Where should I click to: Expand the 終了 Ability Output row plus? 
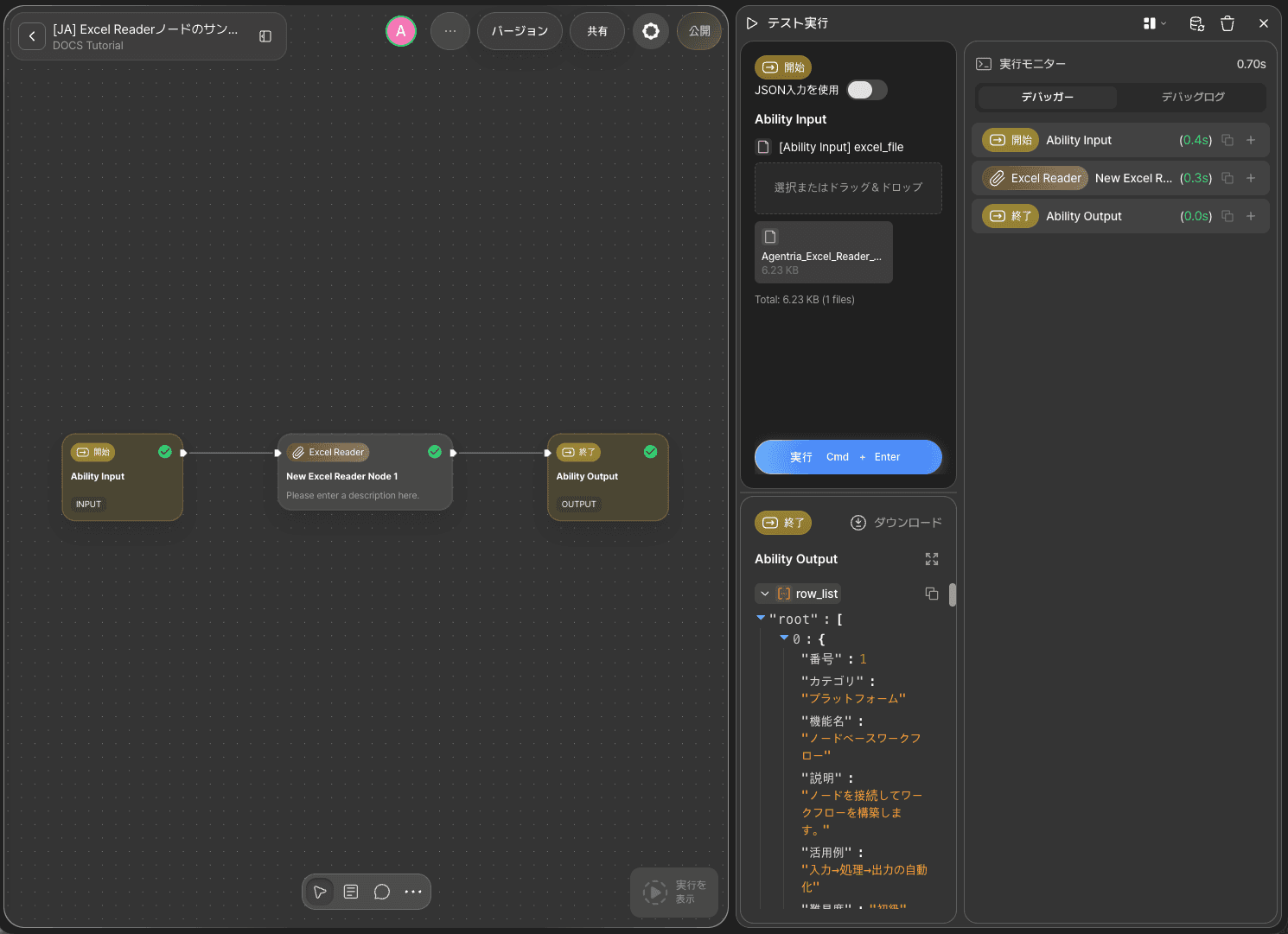(x=1251, y=216)
